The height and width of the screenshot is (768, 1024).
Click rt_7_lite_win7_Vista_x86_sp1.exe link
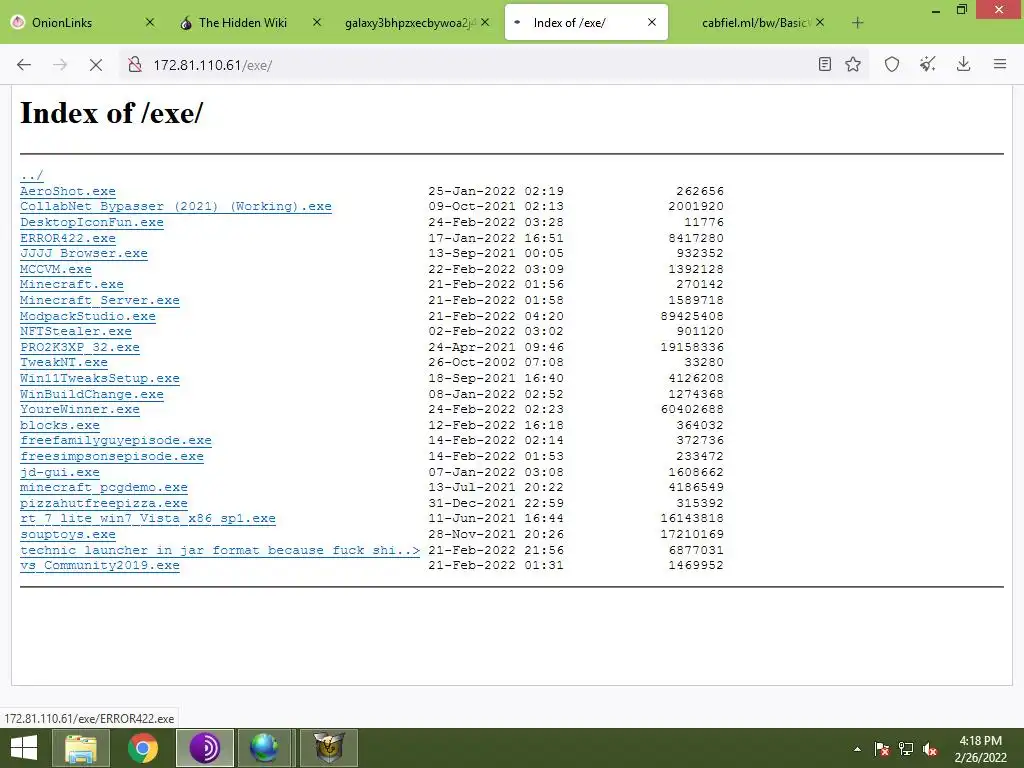148,519
